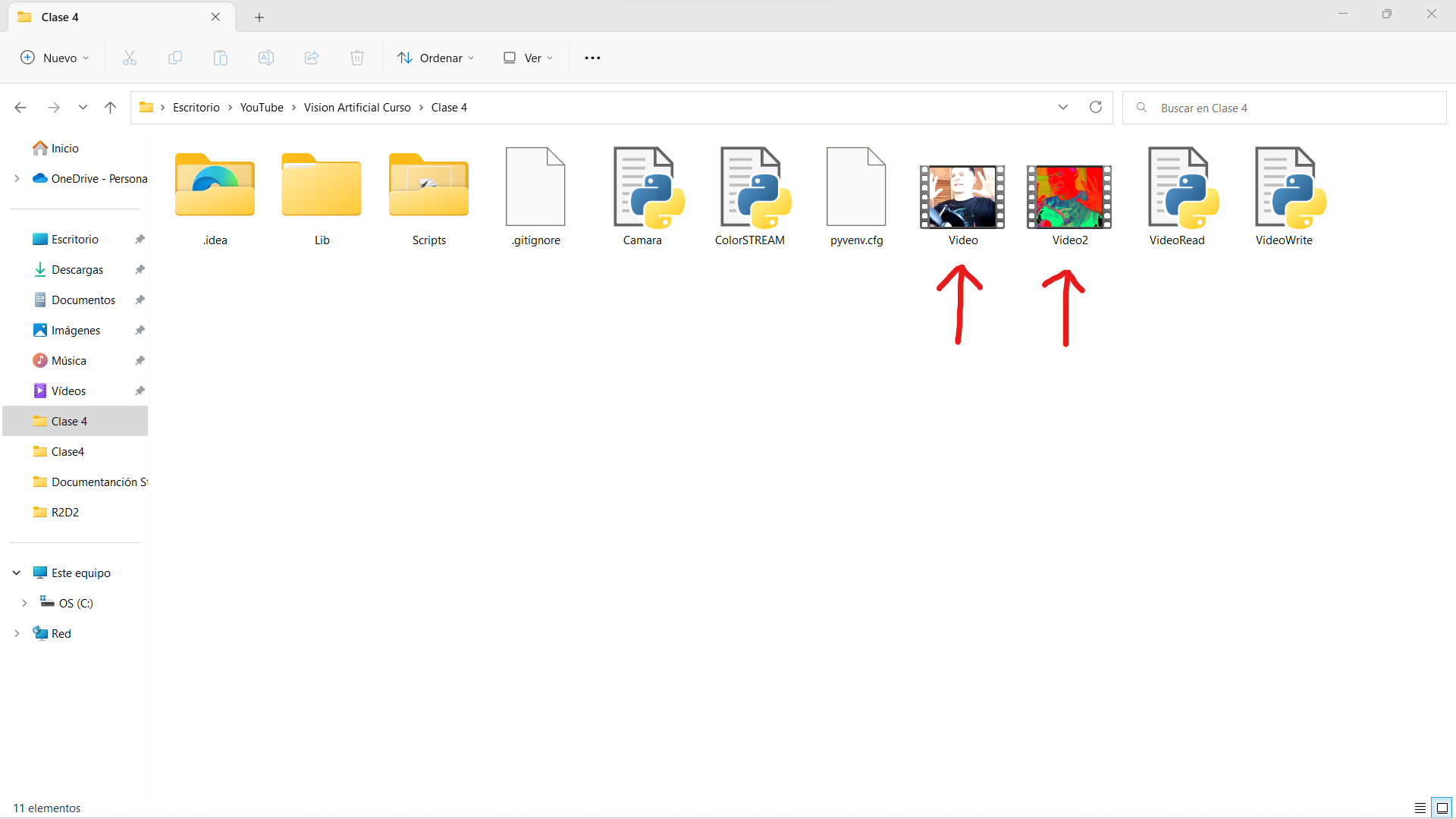Open the Nuevo menu

(55, 58)
